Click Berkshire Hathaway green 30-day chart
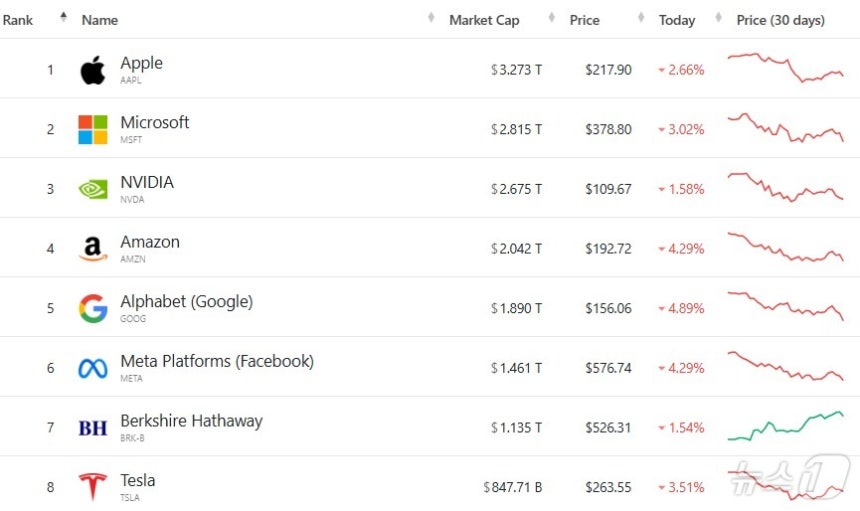This screenshot has width=860, height=511. pyautogui.click(x=785, y=426)
